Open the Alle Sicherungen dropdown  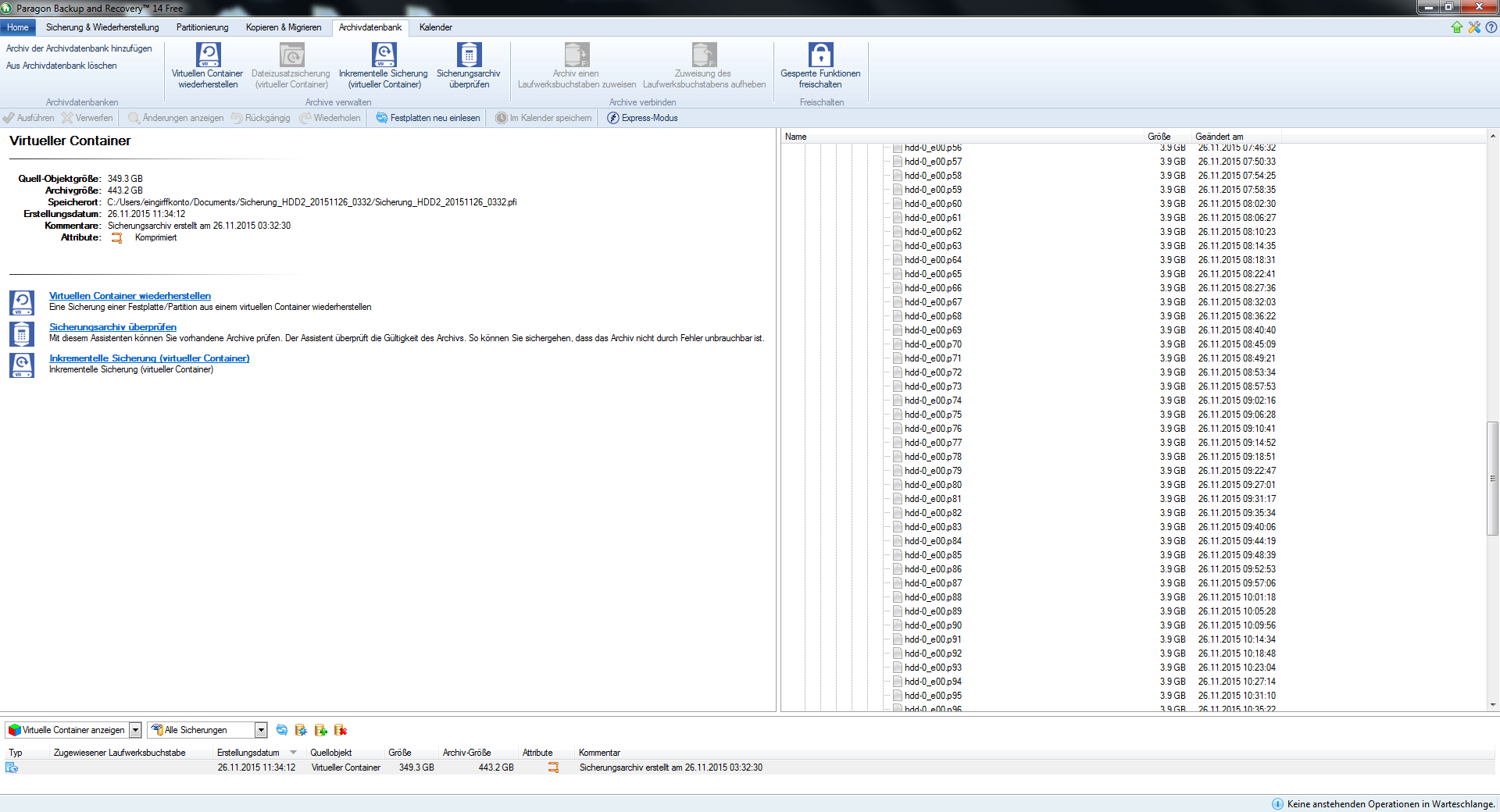261,730
